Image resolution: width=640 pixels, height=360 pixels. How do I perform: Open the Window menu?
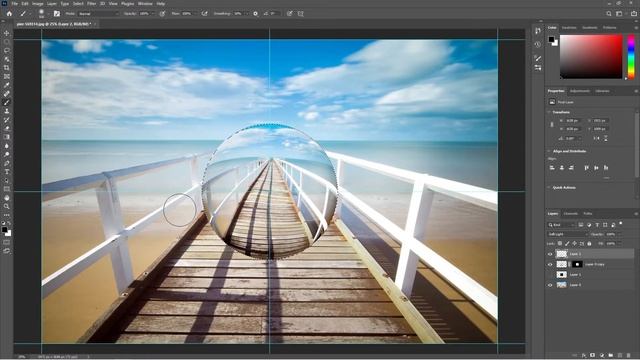click(x=145, y=4)
